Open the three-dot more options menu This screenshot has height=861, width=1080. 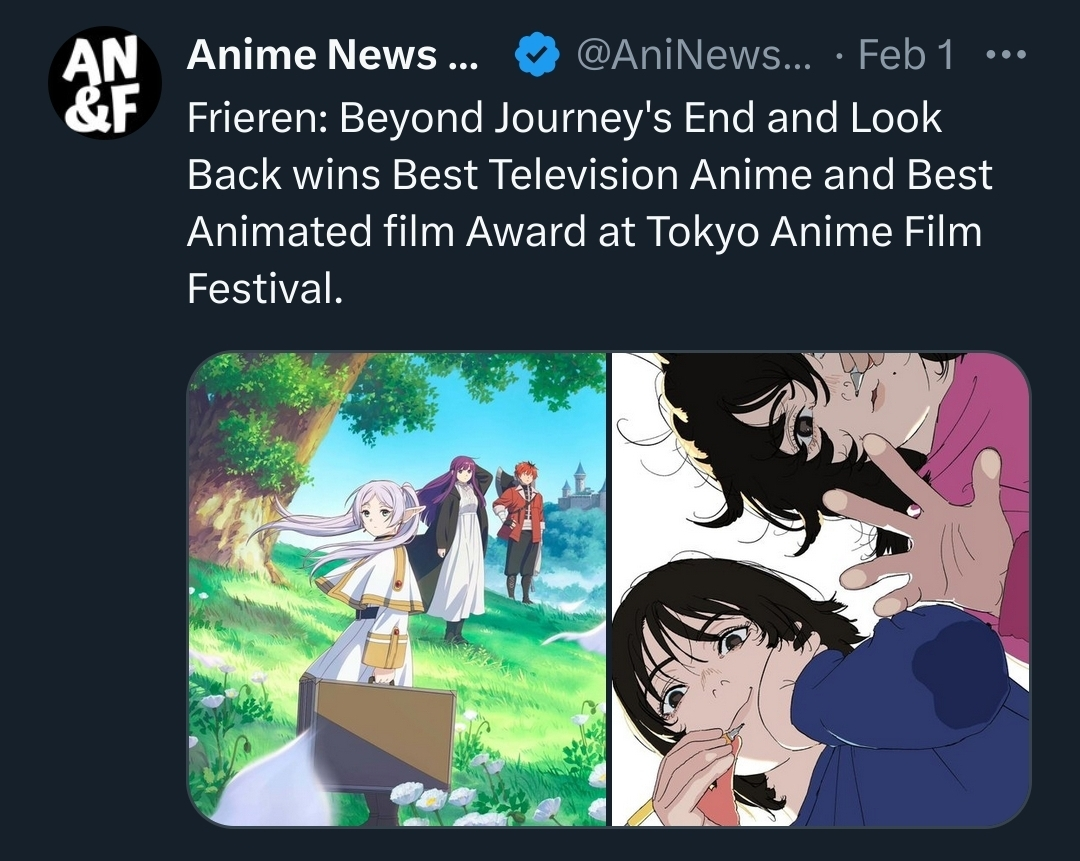click(1006, 54)
